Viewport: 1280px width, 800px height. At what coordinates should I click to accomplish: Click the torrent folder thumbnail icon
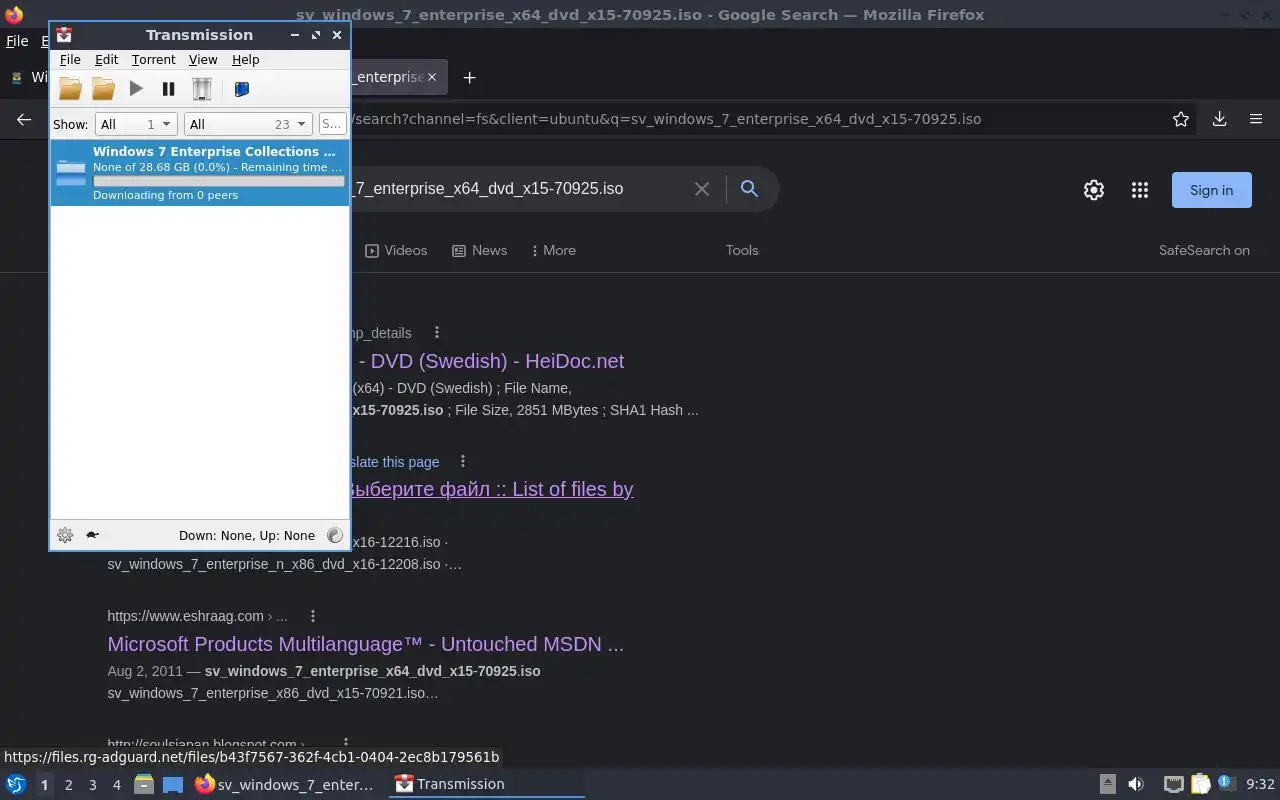click(71, 173)
